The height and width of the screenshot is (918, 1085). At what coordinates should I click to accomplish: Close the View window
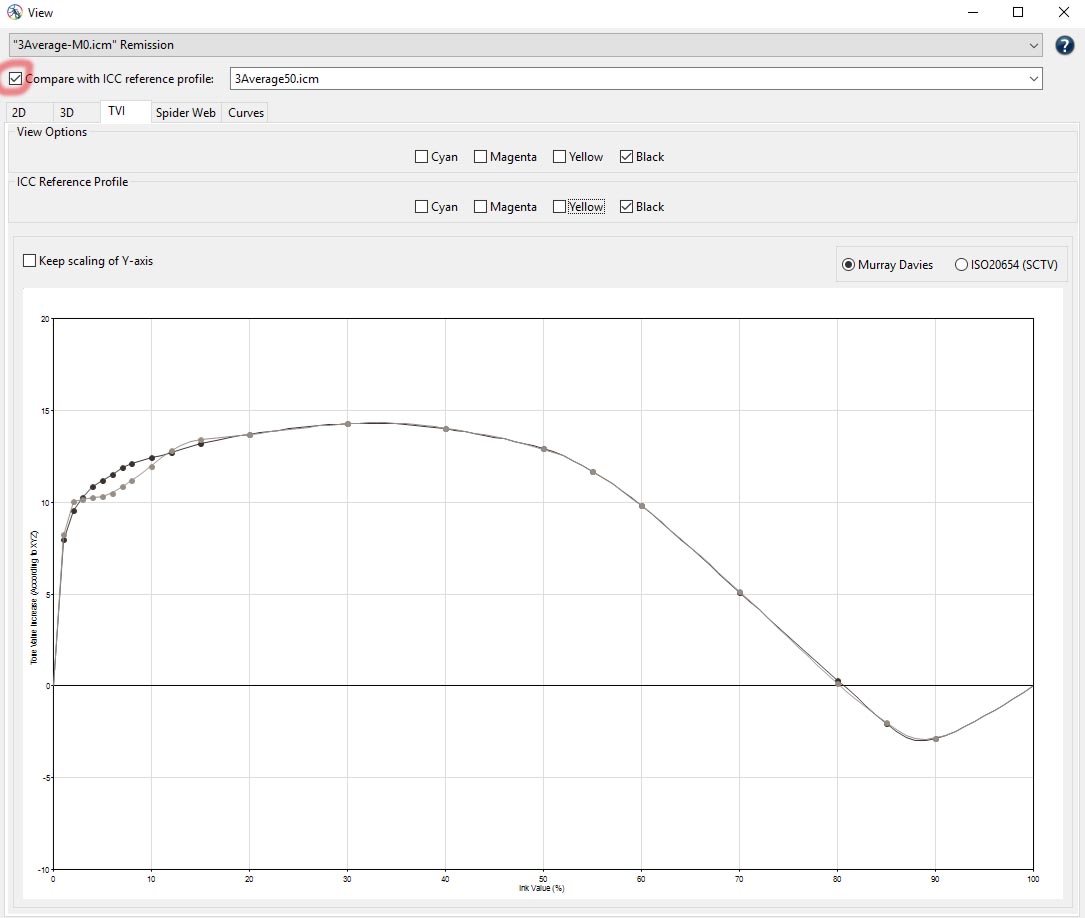[x=1064, y=12]
